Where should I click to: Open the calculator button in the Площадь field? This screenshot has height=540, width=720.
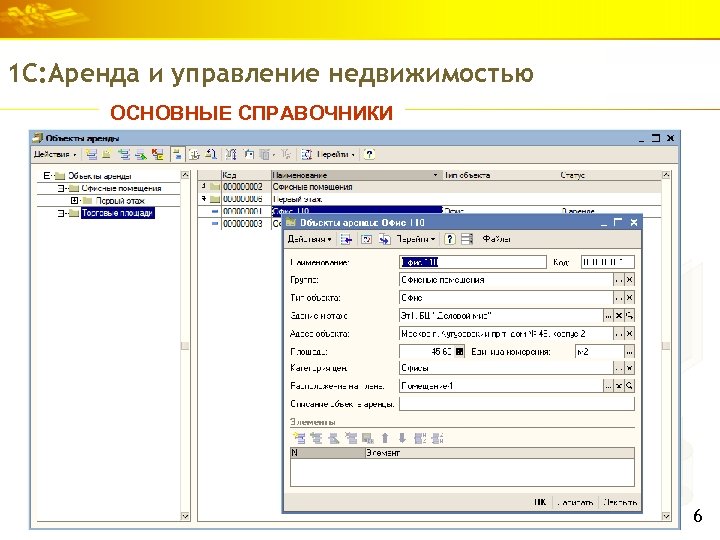point(459,352)
